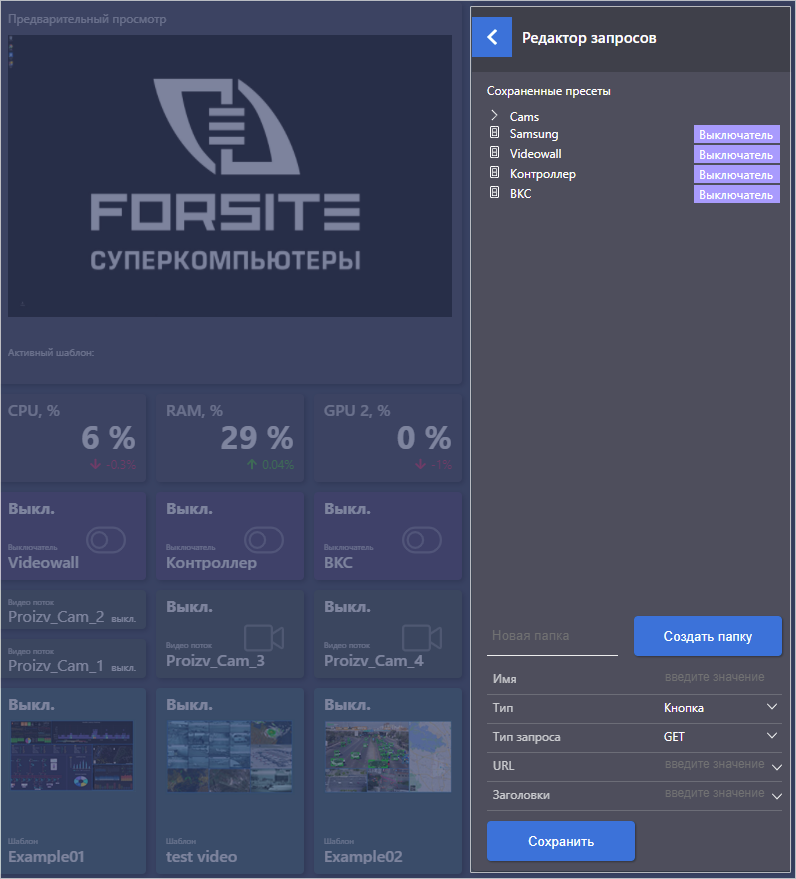Select the Proizv_Cam_2 video stream tile
The image size is (796, 879).
(73, 610)
